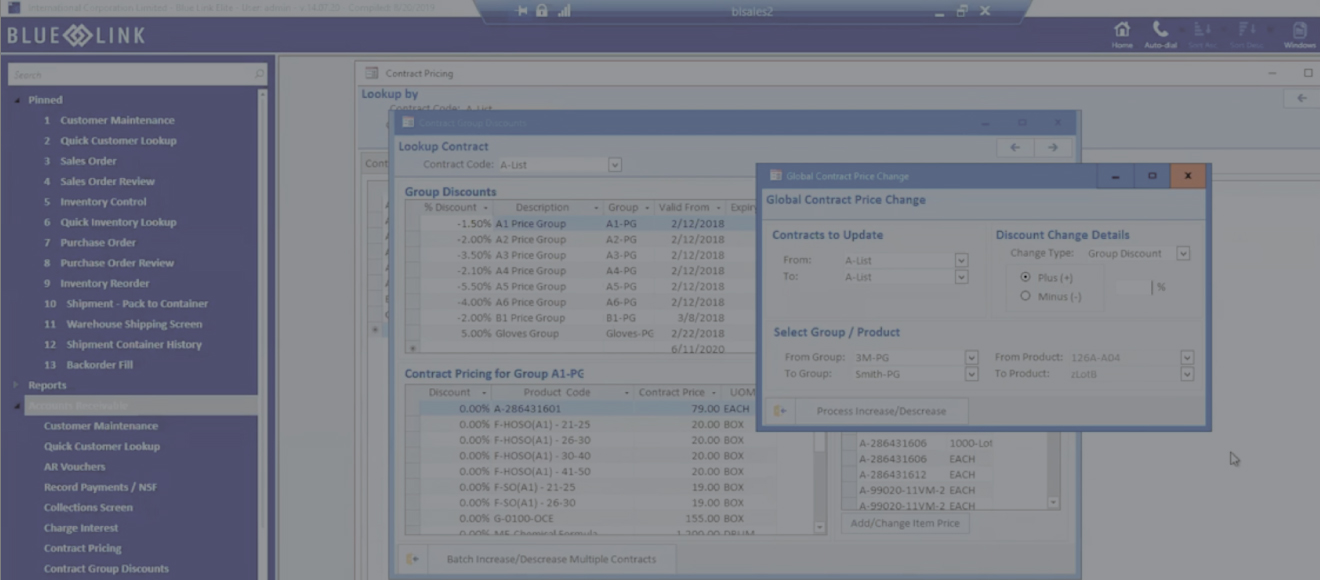This screenshot has width=1320, height=580.
Task: Select Contract Pricing in the sidebar
Action: pos(82,548)
